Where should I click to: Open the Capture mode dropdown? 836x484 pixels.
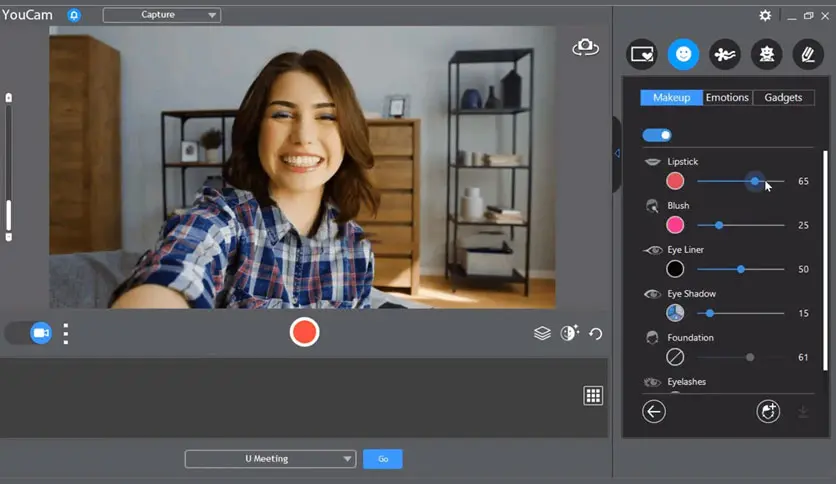pyautogui.click(x=162, y=15)
